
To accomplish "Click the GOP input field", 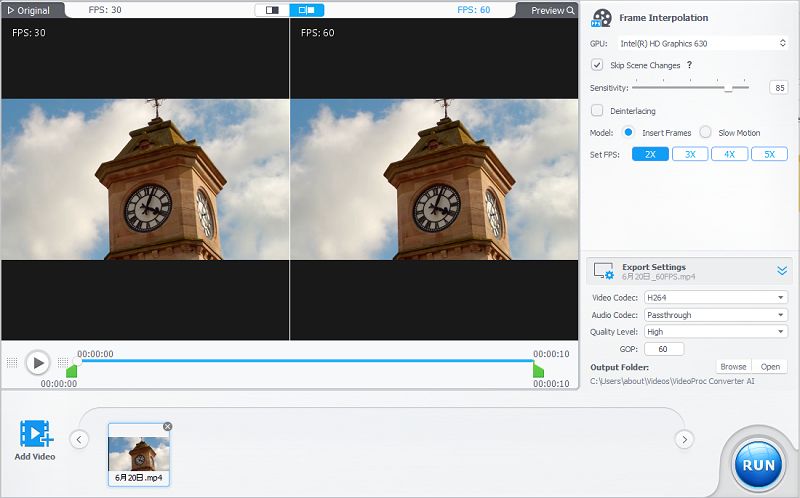I will tap(664, 349).
